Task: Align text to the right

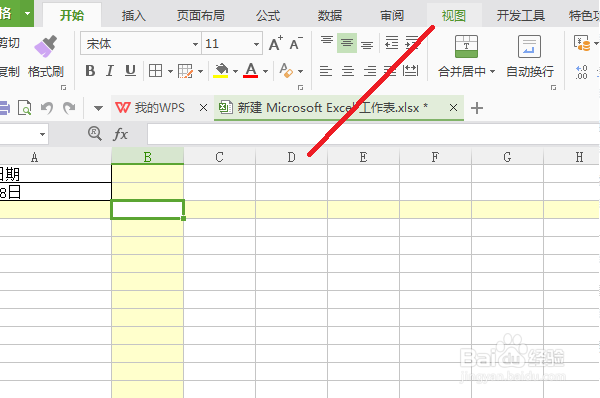Action: tap(370, 71)
